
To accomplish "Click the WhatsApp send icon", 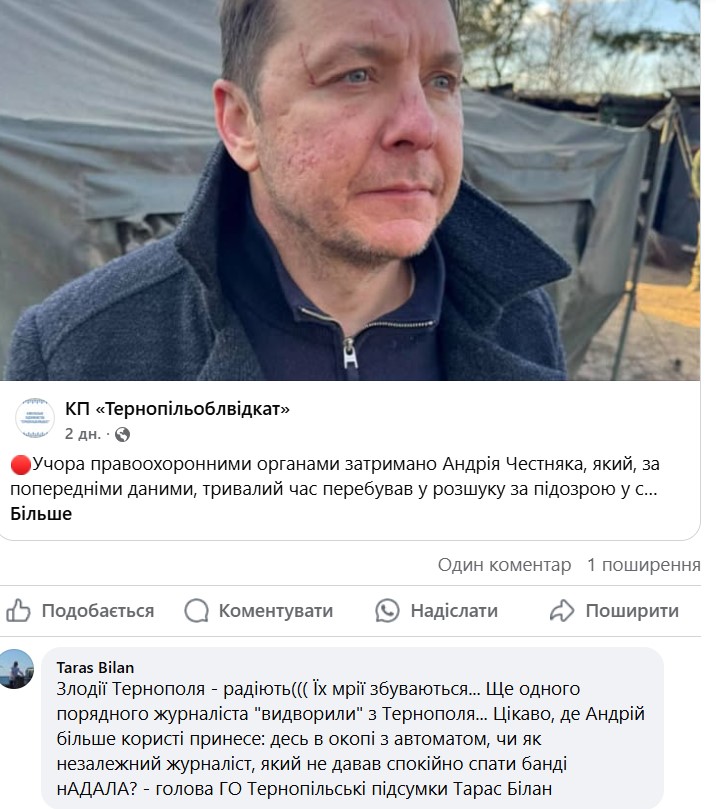I will 387,610.
